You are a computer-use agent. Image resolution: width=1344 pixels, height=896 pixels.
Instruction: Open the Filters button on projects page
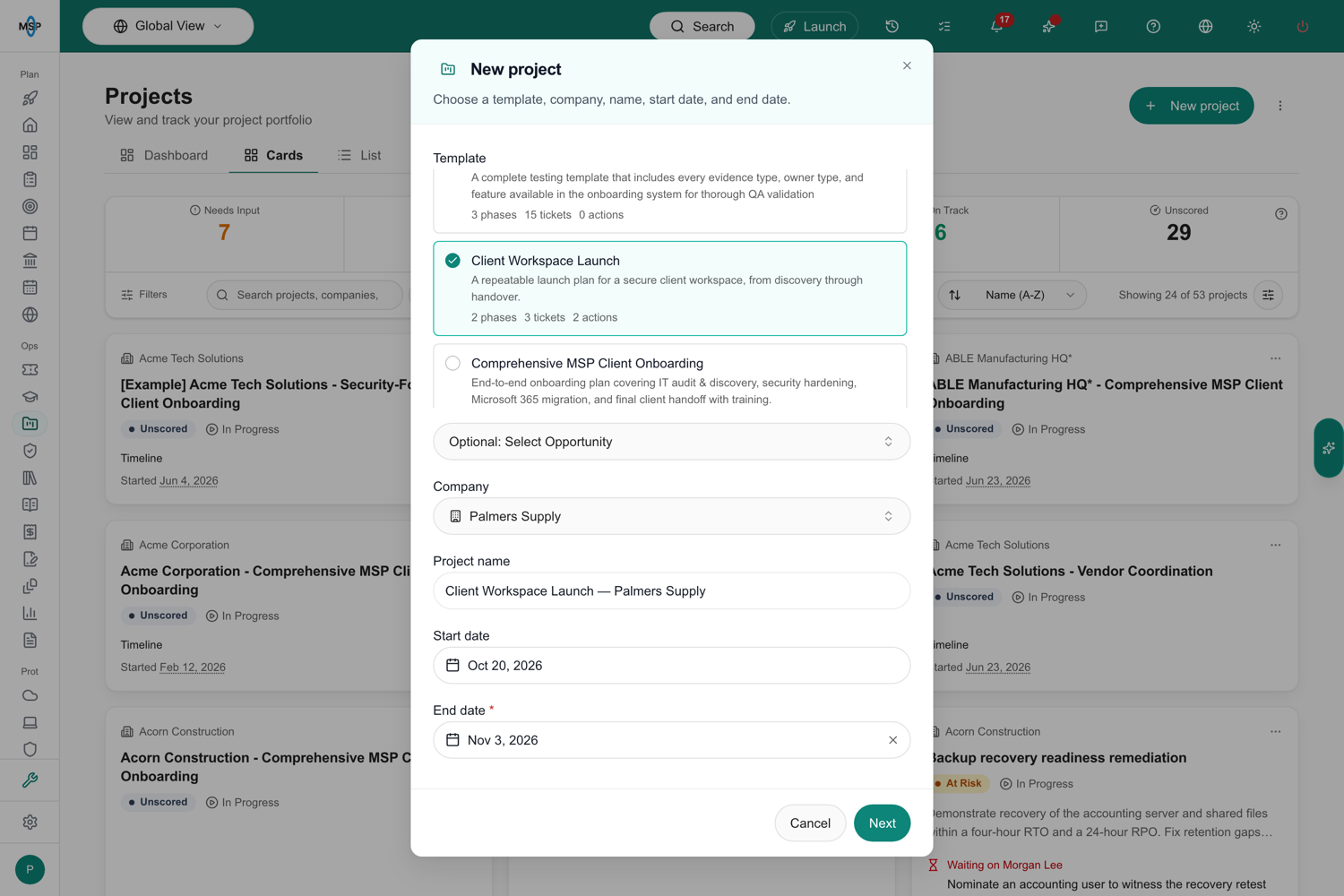point(144,295)
